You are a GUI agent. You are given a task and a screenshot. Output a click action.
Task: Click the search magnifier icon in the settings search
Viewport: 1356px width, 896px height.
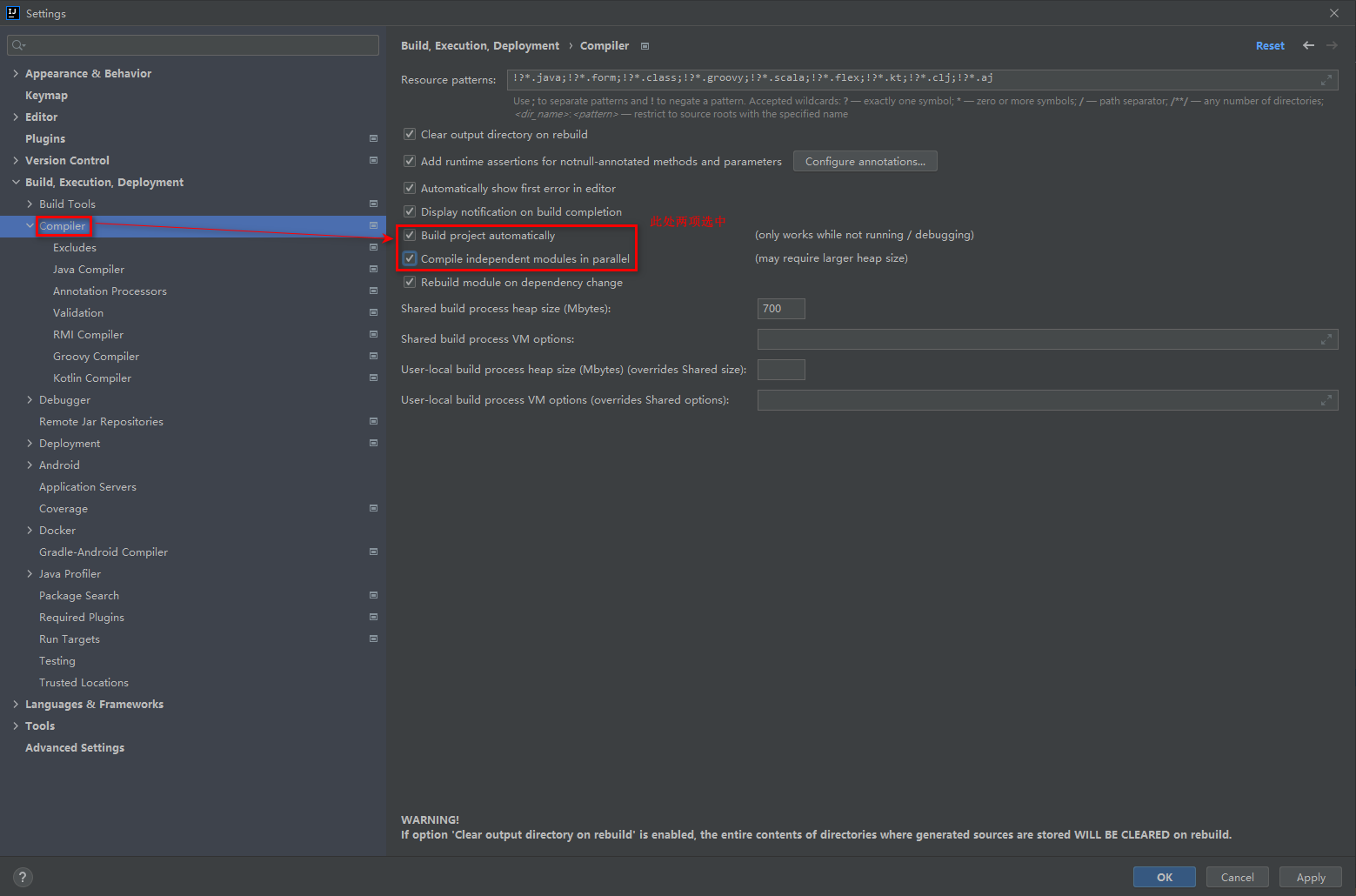click(x=19, y=45)
